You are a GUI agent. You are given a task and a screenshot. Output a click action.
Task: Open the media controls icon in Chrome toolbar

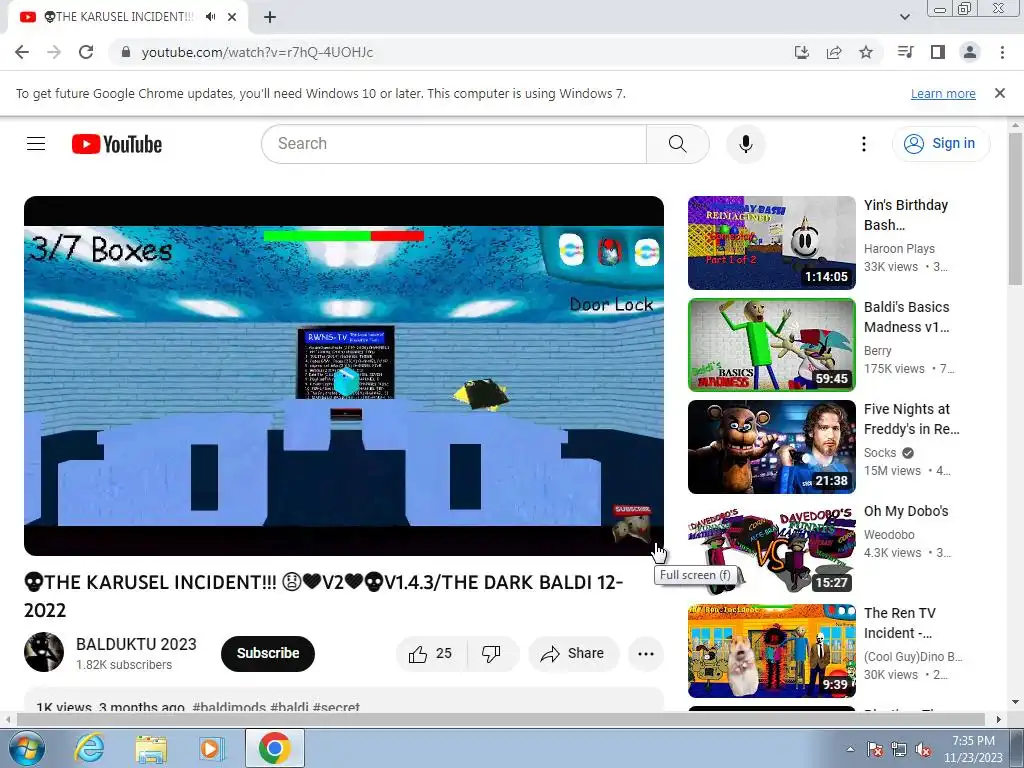[905, 52]
